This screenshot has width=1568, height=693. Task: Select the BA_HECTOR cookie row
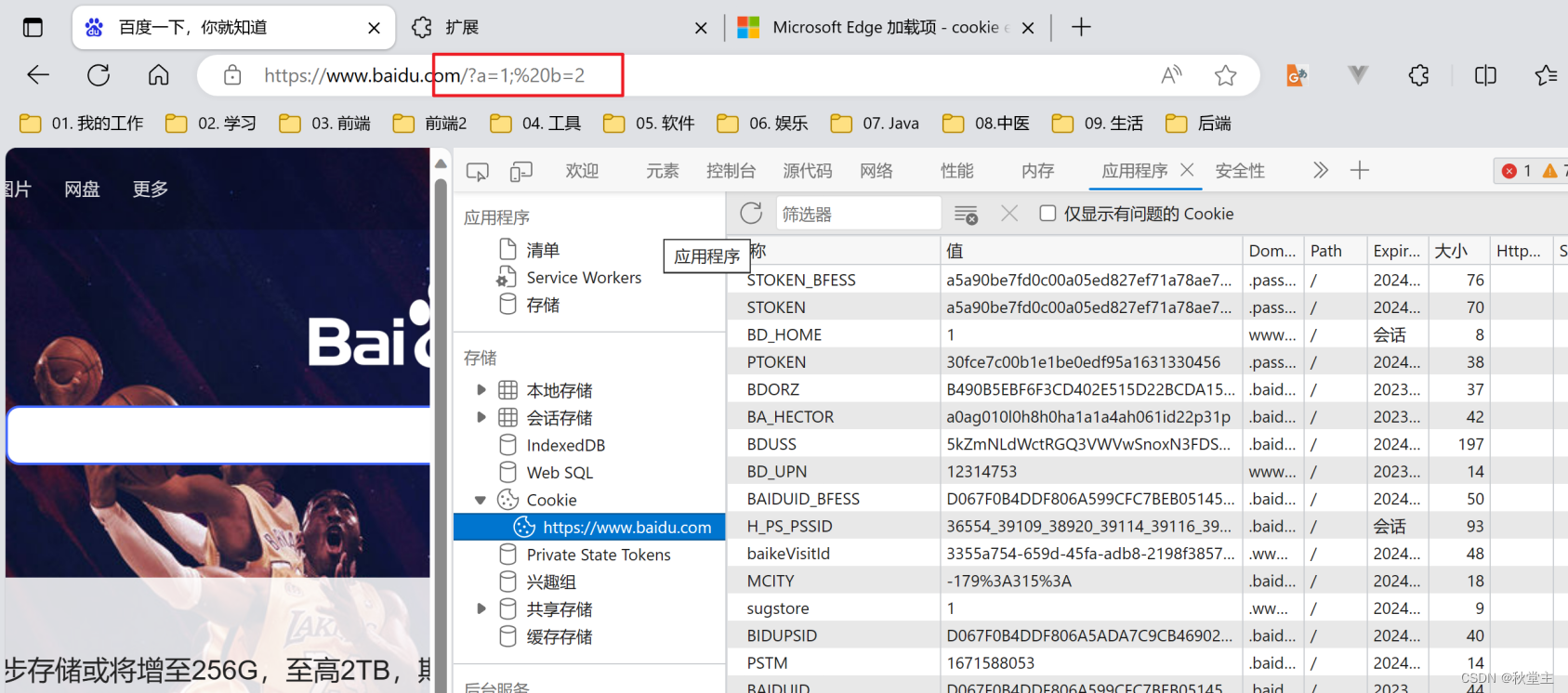click(1147, 417)
